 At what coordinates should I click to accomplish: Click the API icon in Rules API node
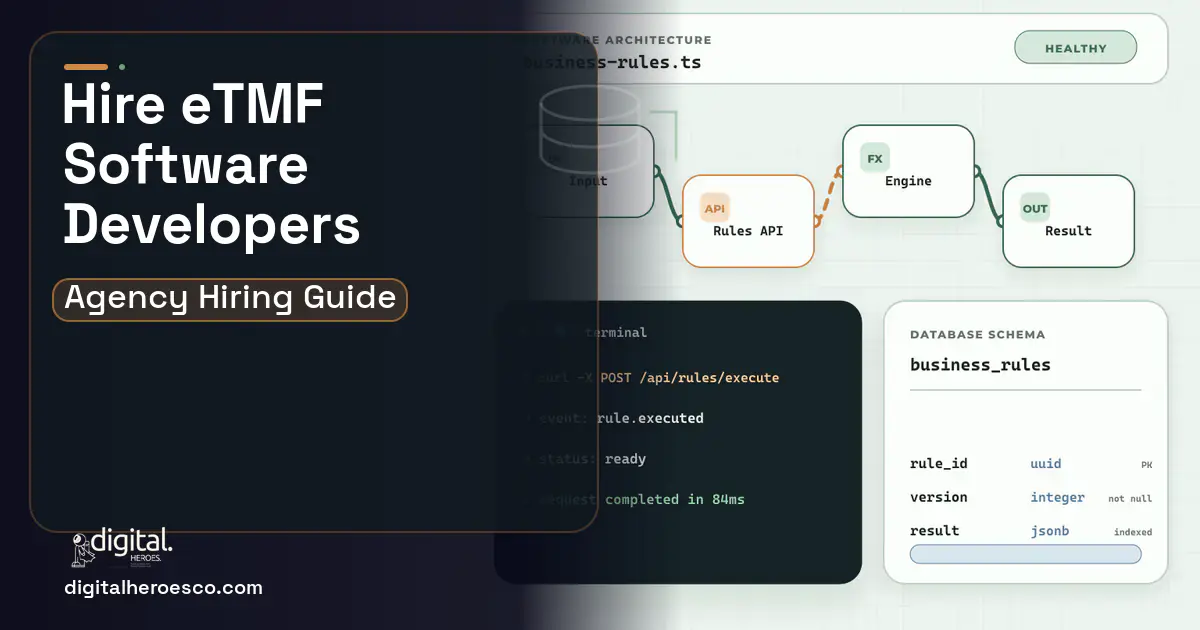[715, 208]
